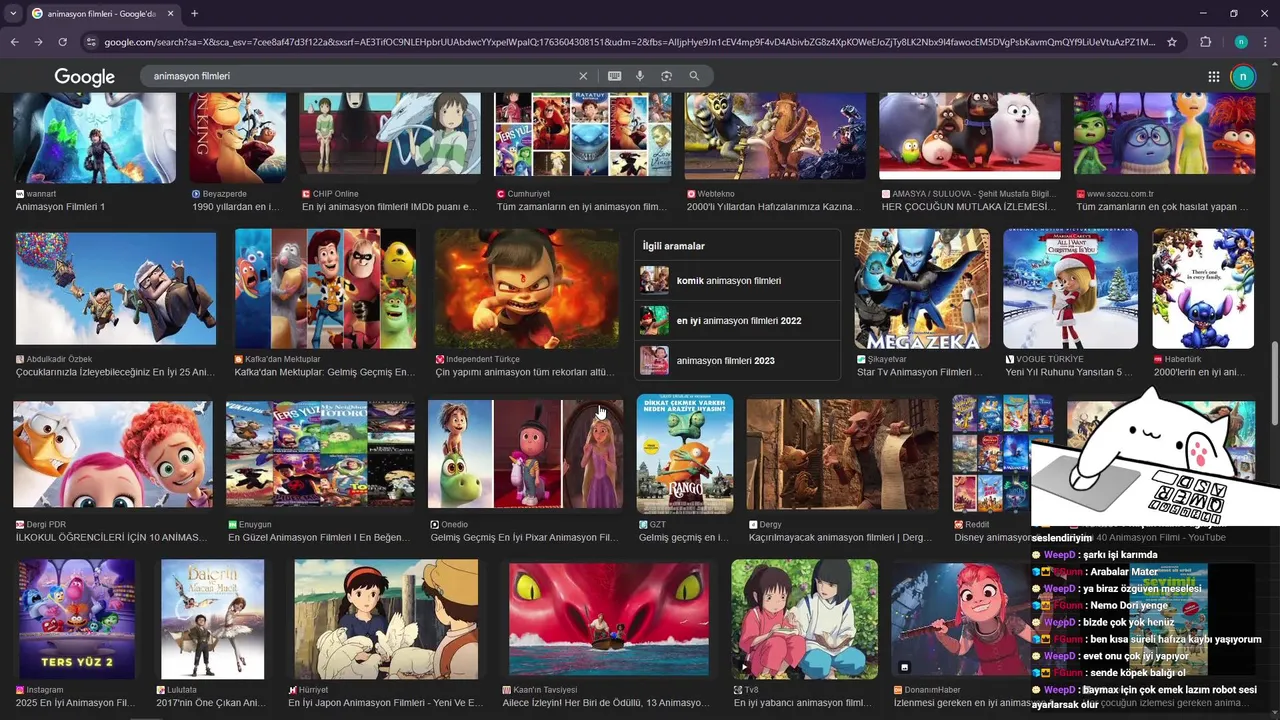Image resolution: width=1280 pixels, height=720 pixels.
Task: Open the Rango poster thumbnail
Action: (685, 454)
